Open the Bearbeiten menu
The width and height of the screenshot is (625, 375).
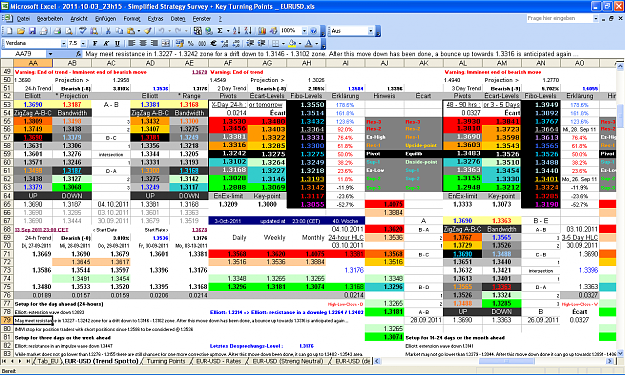click(50, 19)
